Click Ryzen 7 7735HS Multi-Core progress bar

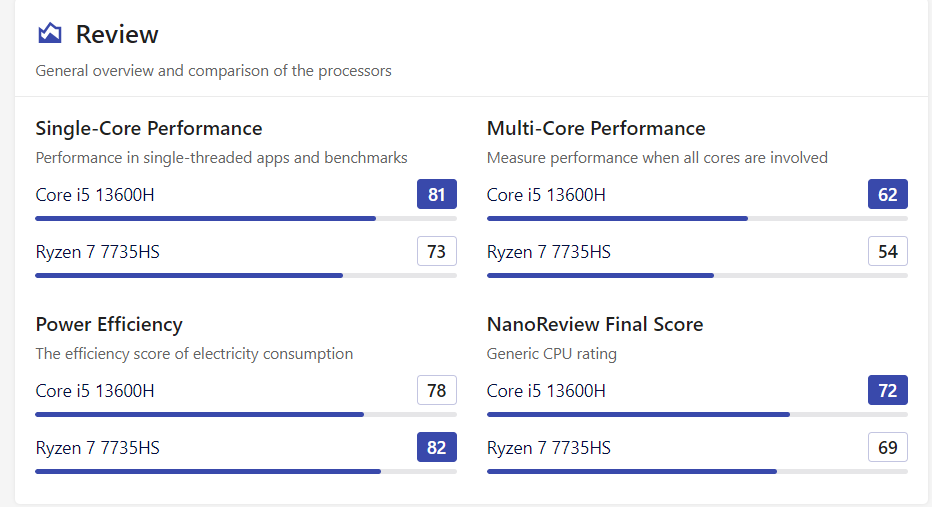[600, 275]
